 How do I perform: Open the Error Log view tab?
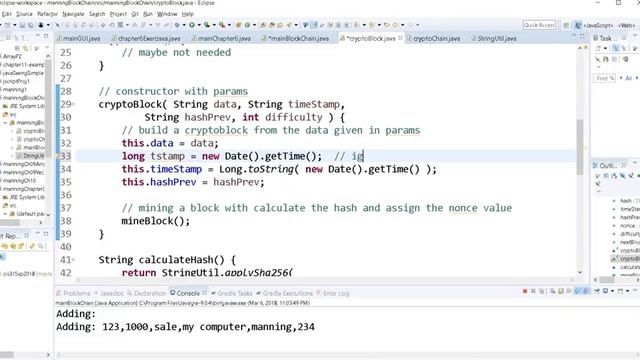click(333, 293)
